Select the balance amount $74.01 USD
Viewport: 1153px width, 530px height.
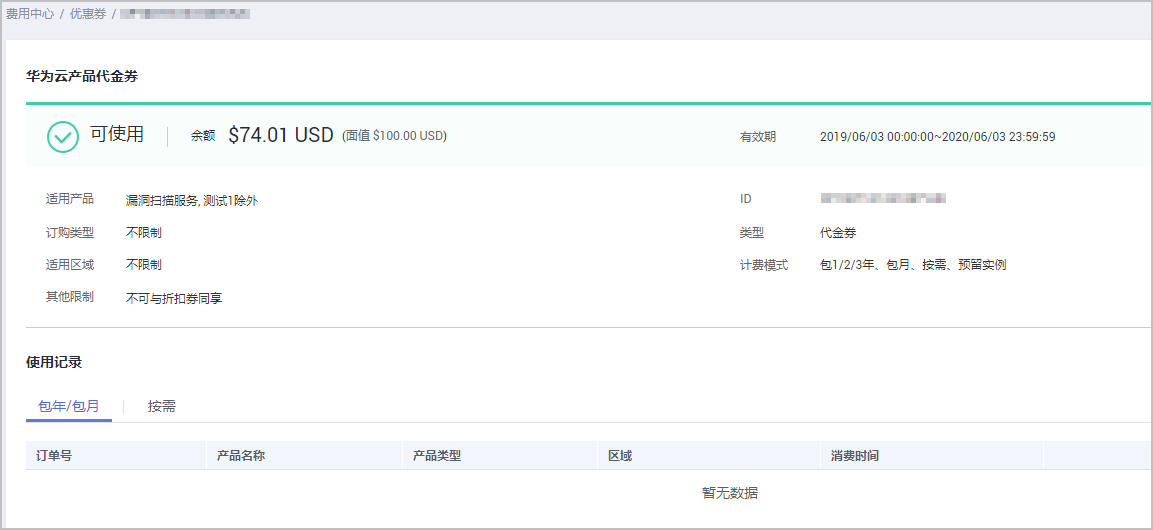tap(281, 135)
